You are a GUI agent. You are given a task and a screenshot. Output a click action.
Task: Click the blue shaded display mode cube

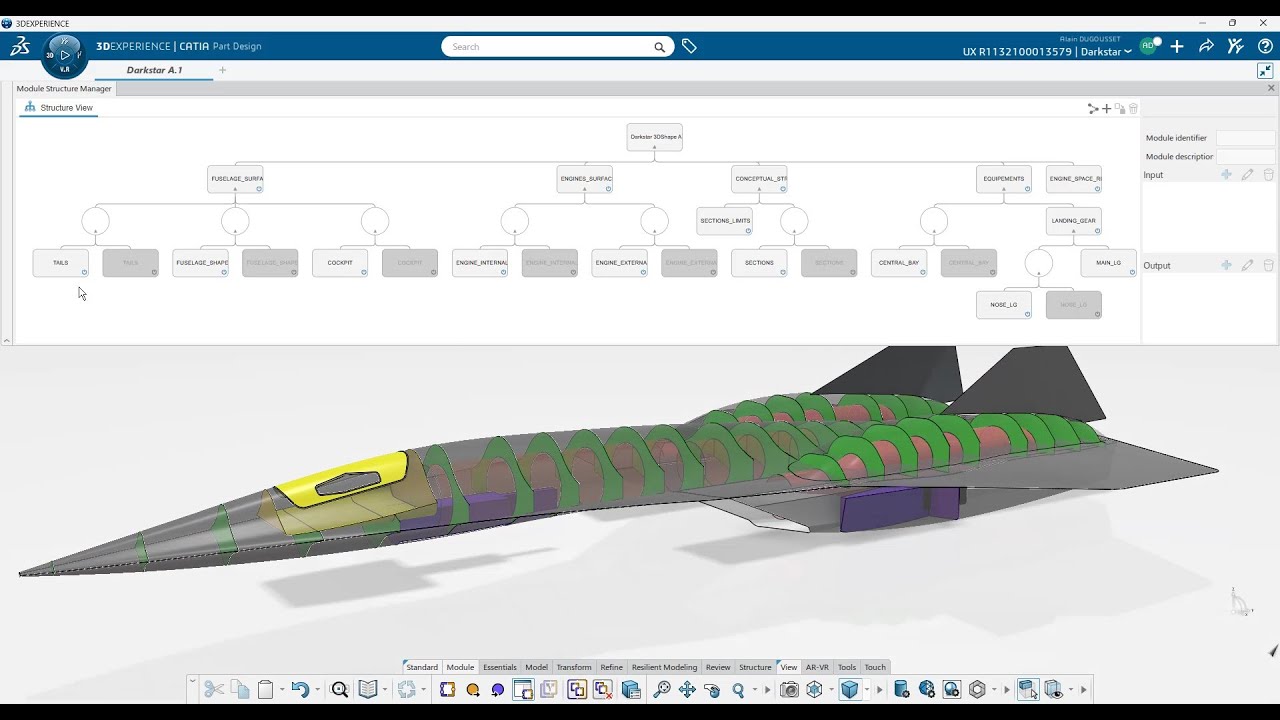point(850,689)
